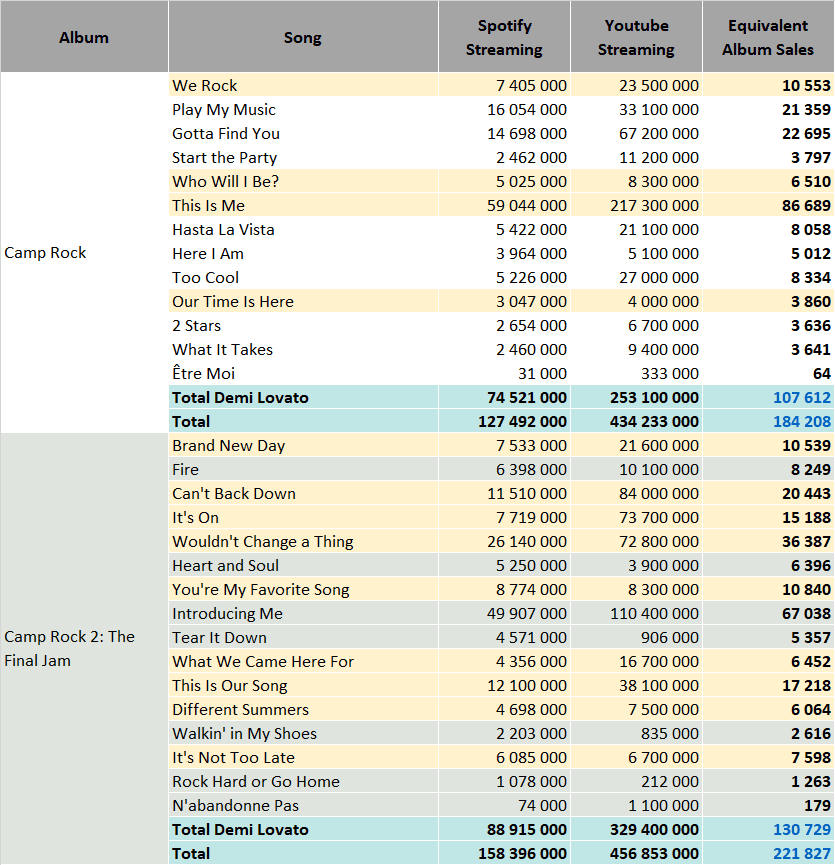Viewport: 835px width, 865px height.
Task: Select the Different Summers song cell
Action: coord(303,709)
